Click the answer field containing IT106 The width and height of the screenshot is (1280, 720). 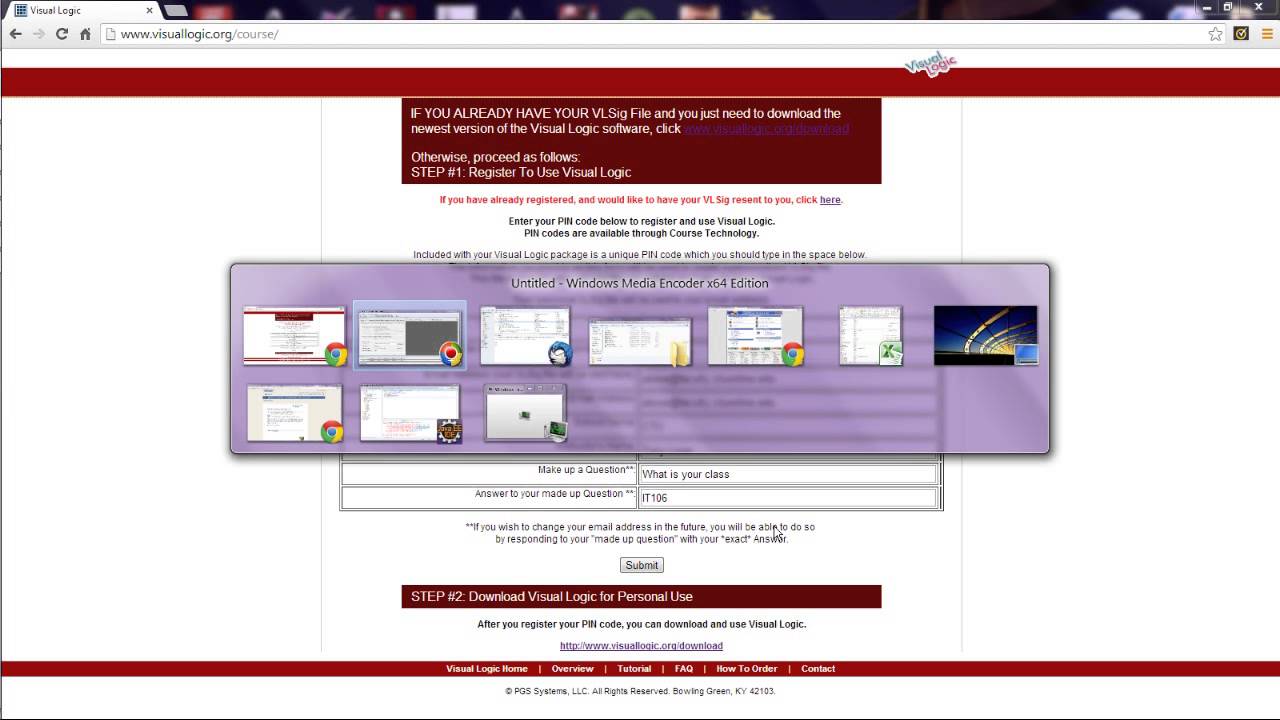[788, 498]
